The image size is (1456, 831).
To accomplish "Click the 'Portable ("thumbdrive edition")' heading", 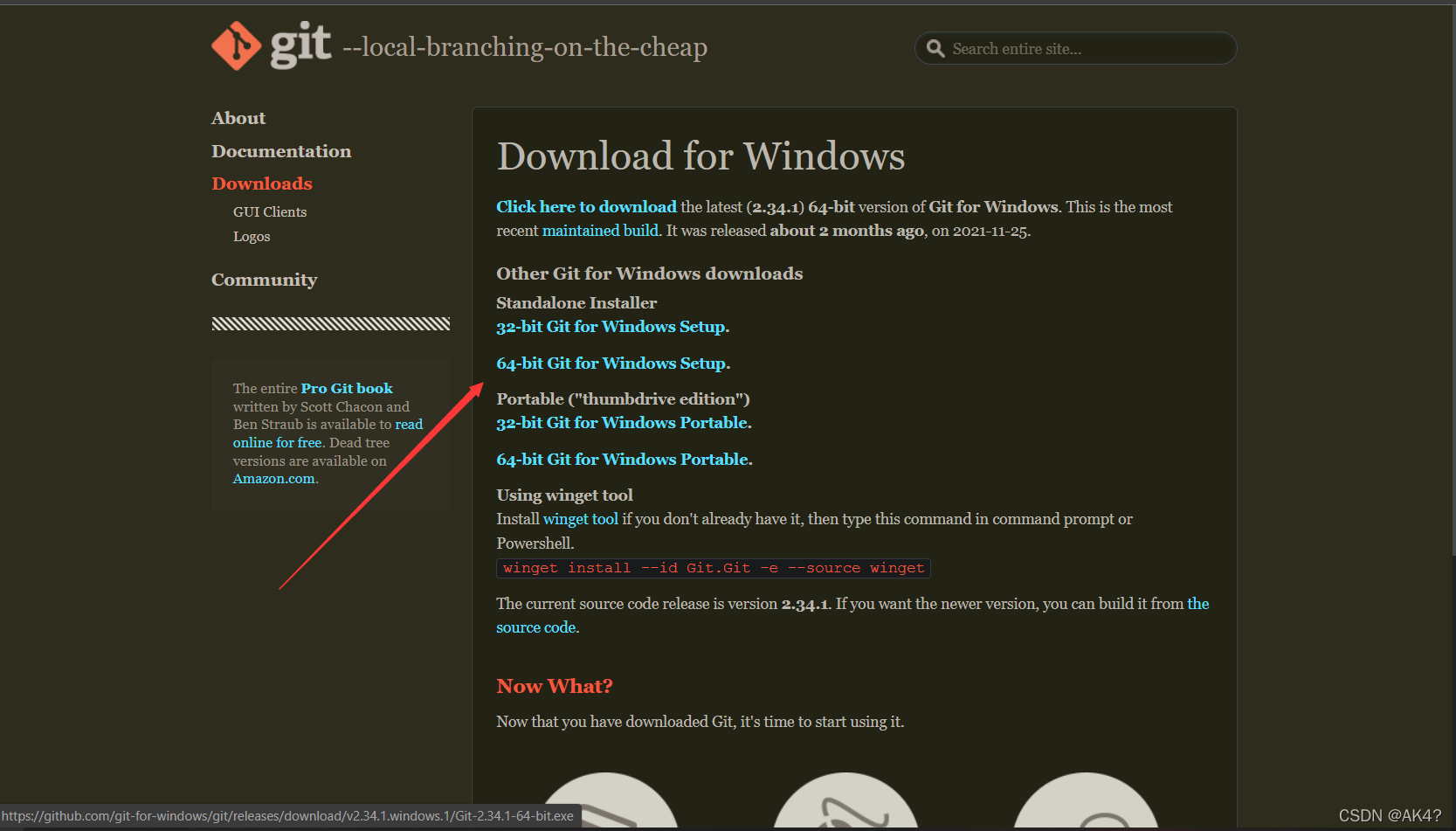I will coord(624,399).
